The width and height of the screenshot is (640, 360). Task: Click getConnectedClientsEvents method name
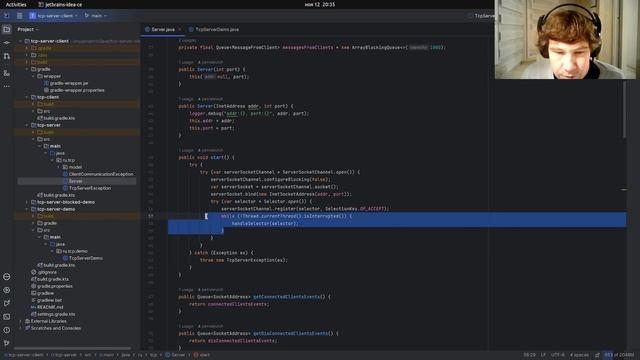pos(286,297)
